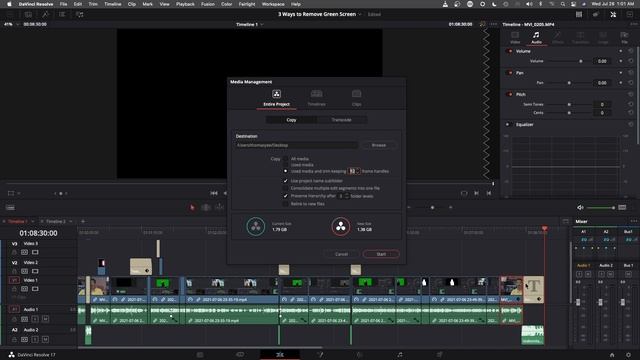Open the Timeline menu

coord(113,4)
